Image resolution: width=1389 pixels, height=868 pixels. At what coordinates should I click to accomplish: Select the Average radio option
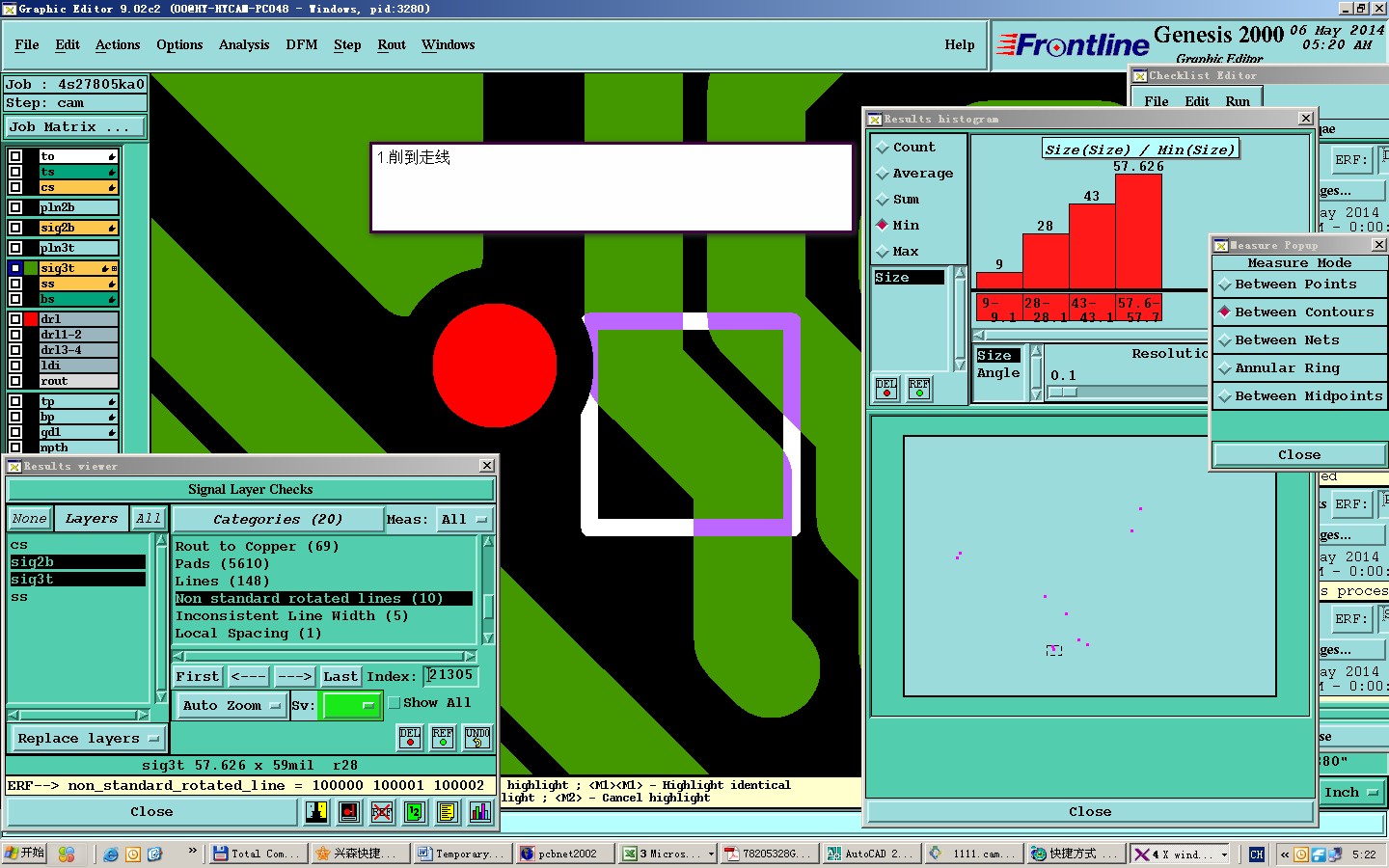pyautogui.click(x=882, y=174)
